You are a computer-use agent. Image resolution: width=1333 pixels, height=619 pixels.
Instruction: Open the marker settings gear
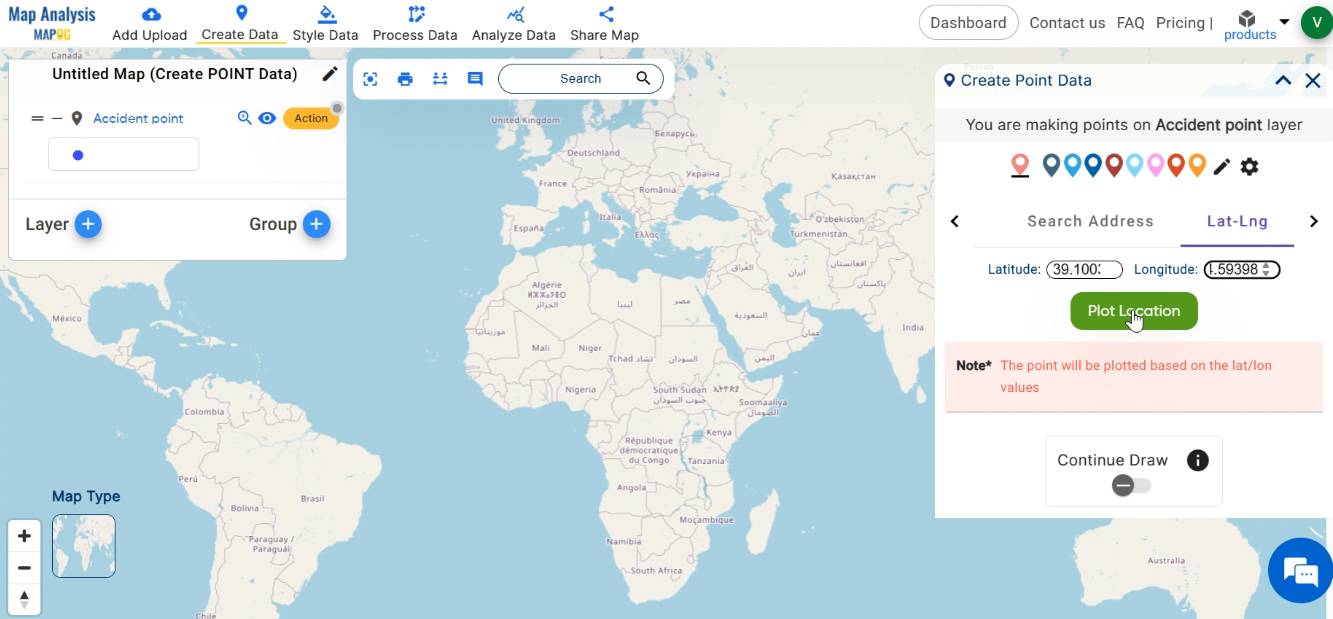1249,165
